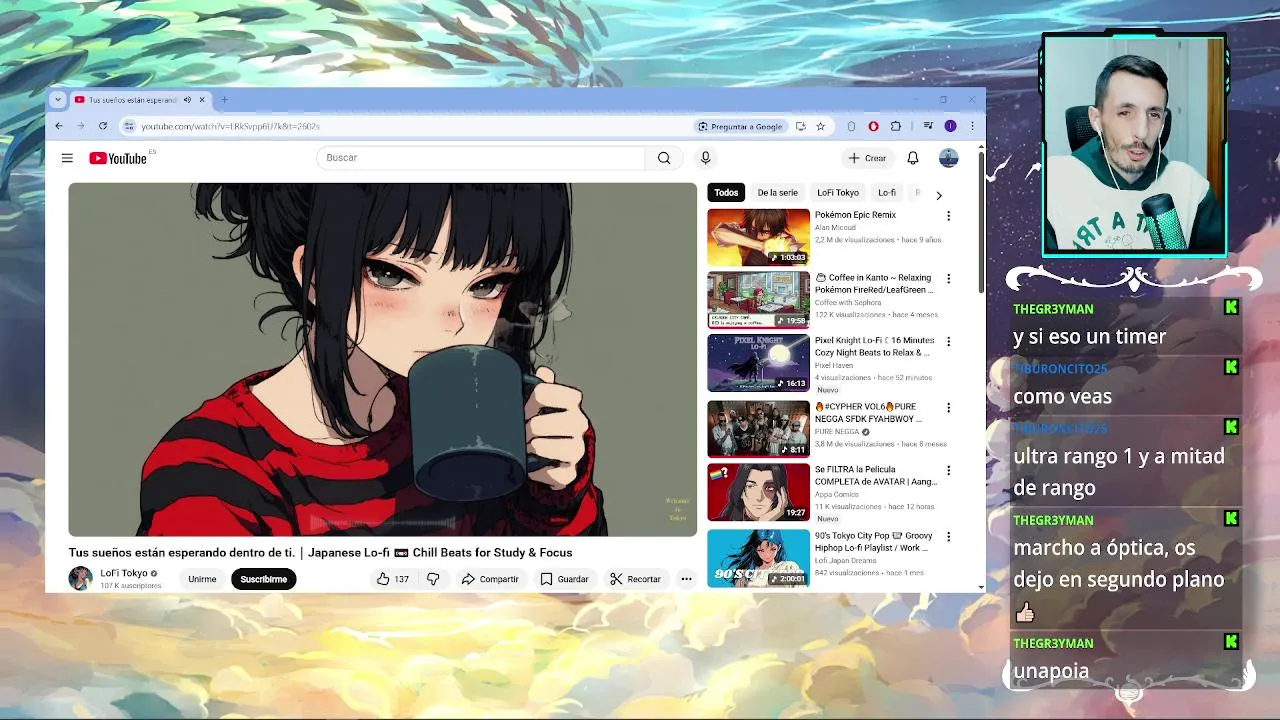Image resolution: width=1280 pixels, height=720 pixels.
Task: Click the Suscribirme button
Action: coord(263,579)
